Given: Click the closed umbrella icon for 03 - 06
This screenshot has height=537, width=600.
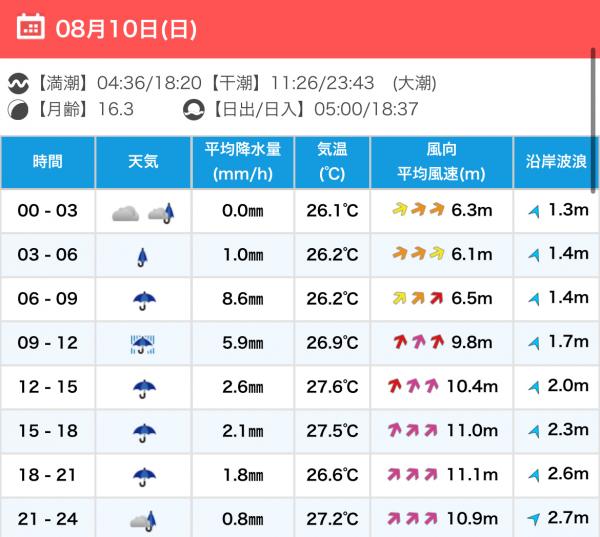Looking at the screenshot, I should pos(142,257).
